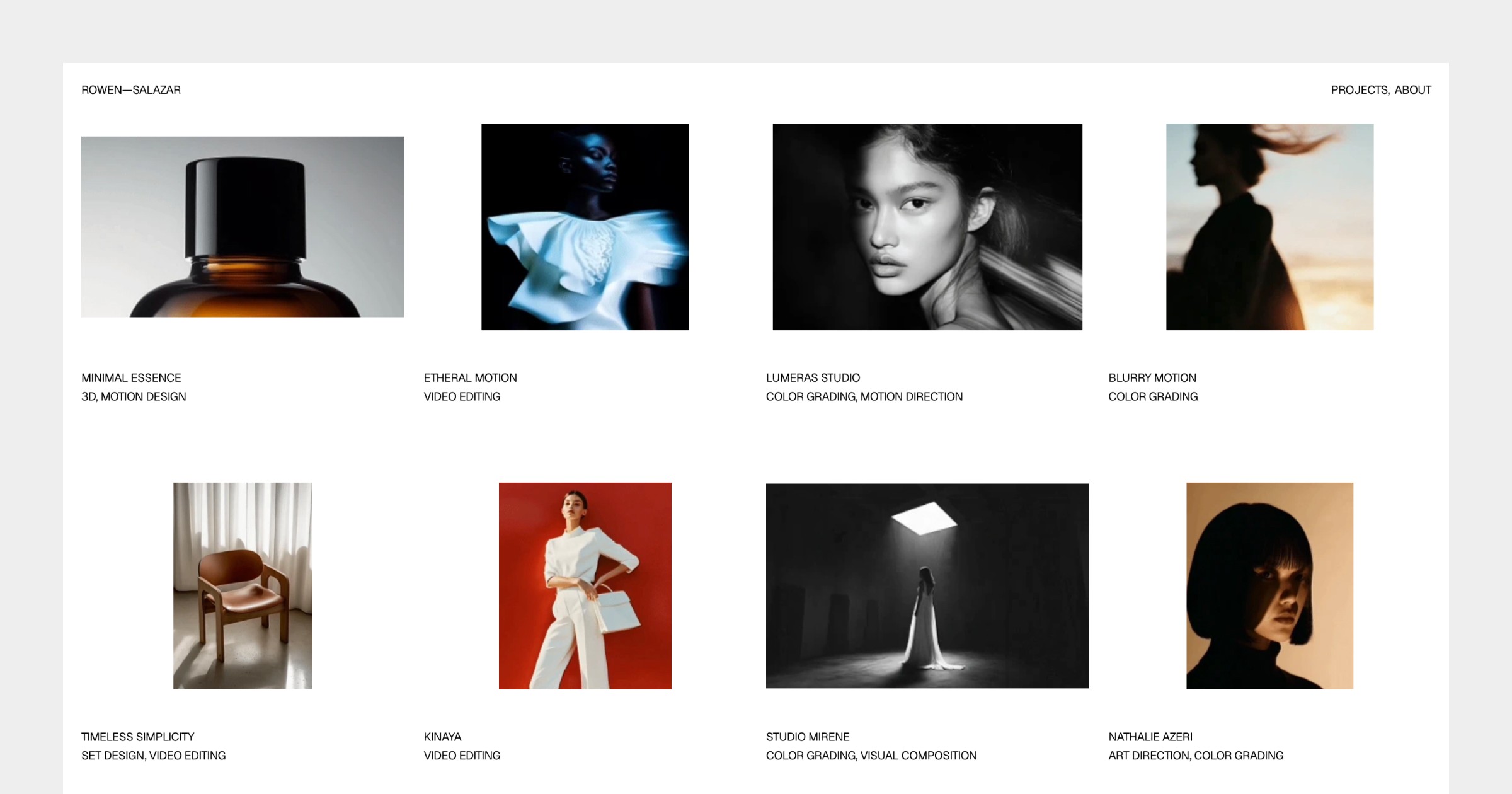The image size is (1512, 794).
Task: Select the Lumeras Studio title link
Action: [x=813, y=377]
